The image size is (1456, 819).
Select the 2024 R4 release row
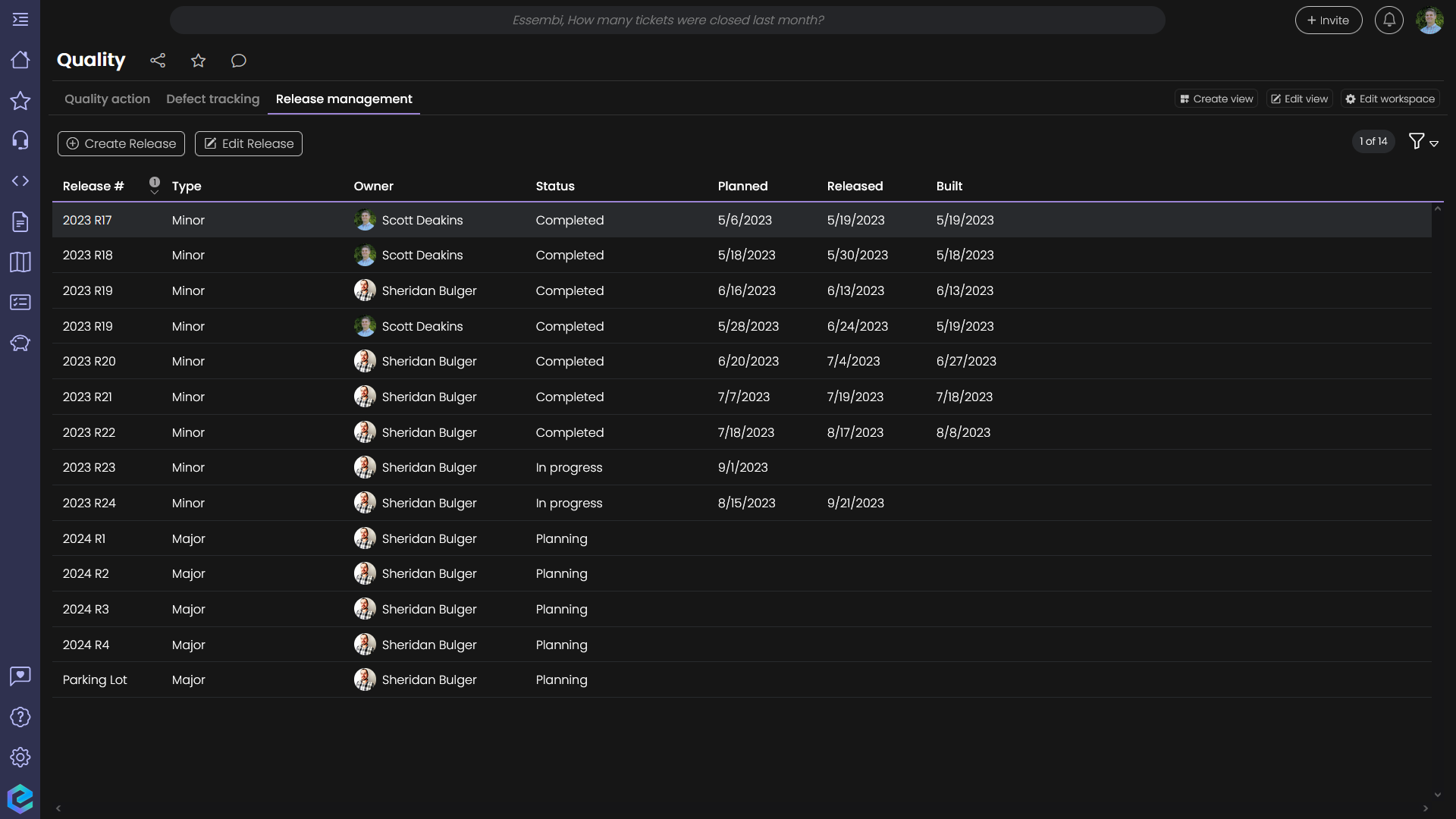[742, 645]
